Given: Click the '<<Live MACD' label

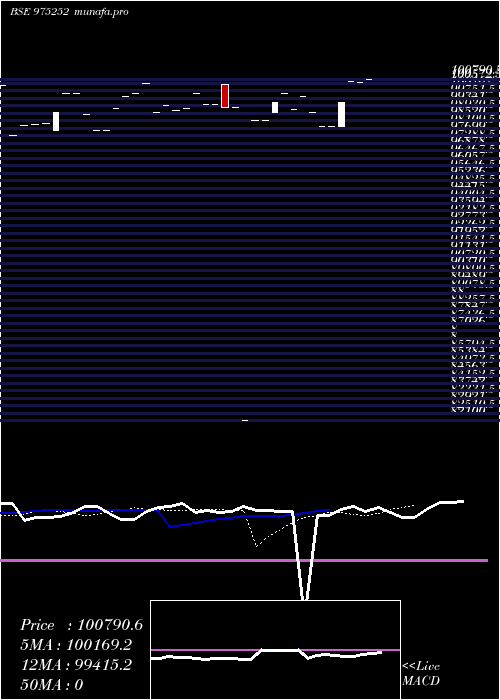Looking at the screenshot, I should [421, 674].
